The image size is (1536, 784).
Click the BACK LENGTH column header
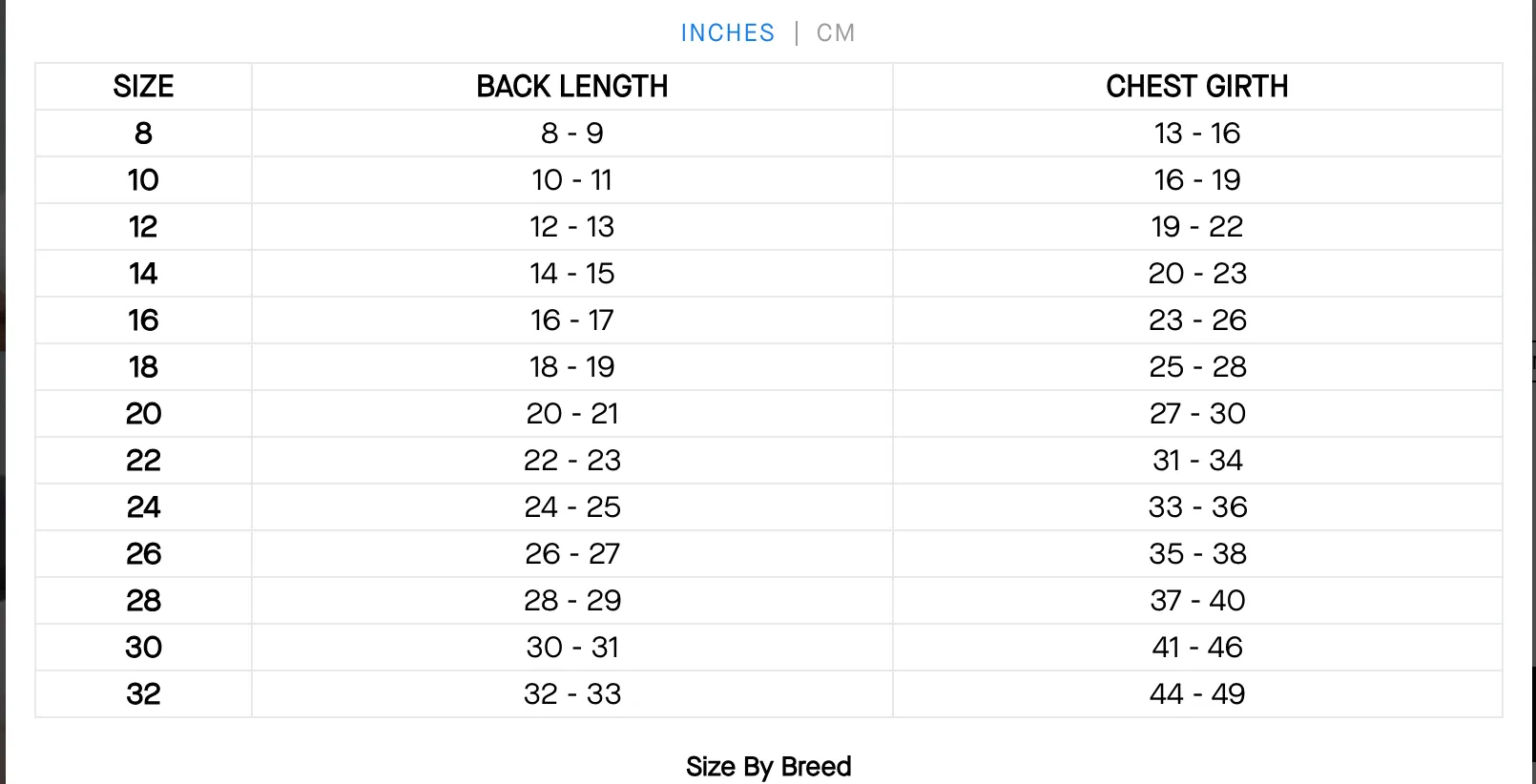click(x=572, y=87)
